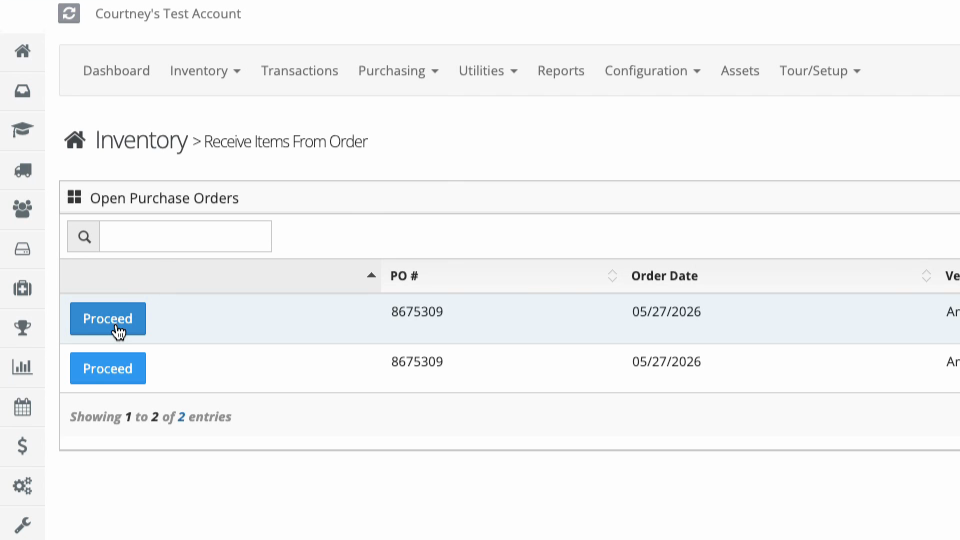Click the medical kit sidebar icon
Screen dimensions: 960x540
point(23,288)
